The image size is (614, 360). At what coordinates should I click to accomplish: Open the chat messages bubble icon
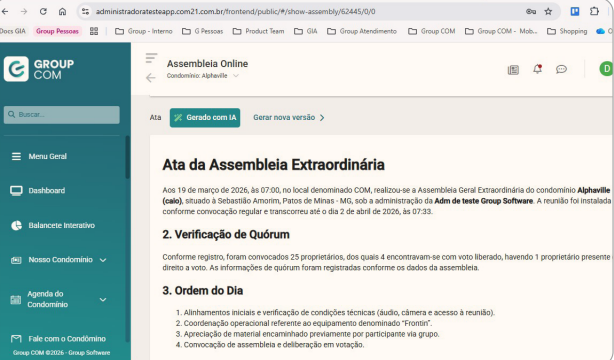click(561, 69)
